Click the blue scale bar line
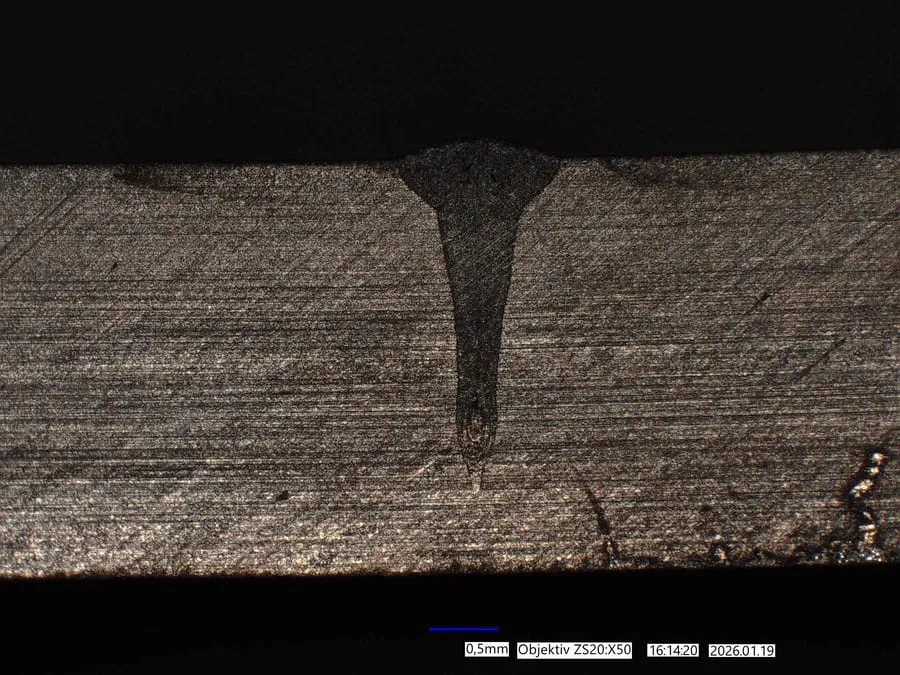Viewport: 900px width, 675px height. coord(463,629)
